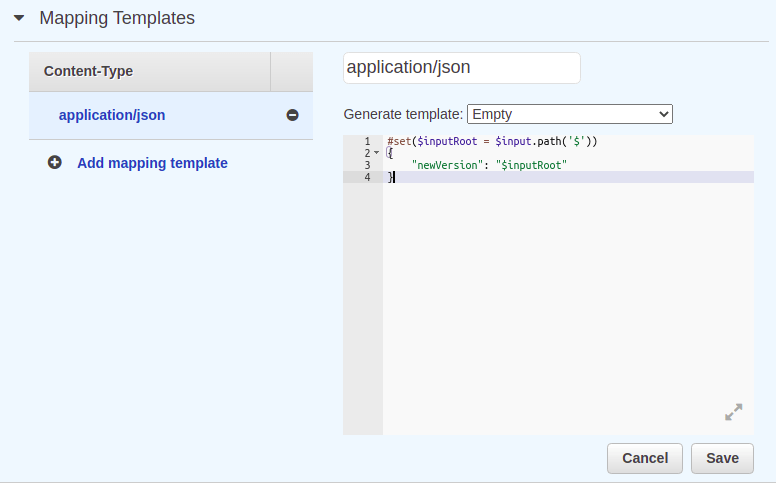Fold code block at line 2 arrow
This screenshot has height=492, width=776.
376,153
